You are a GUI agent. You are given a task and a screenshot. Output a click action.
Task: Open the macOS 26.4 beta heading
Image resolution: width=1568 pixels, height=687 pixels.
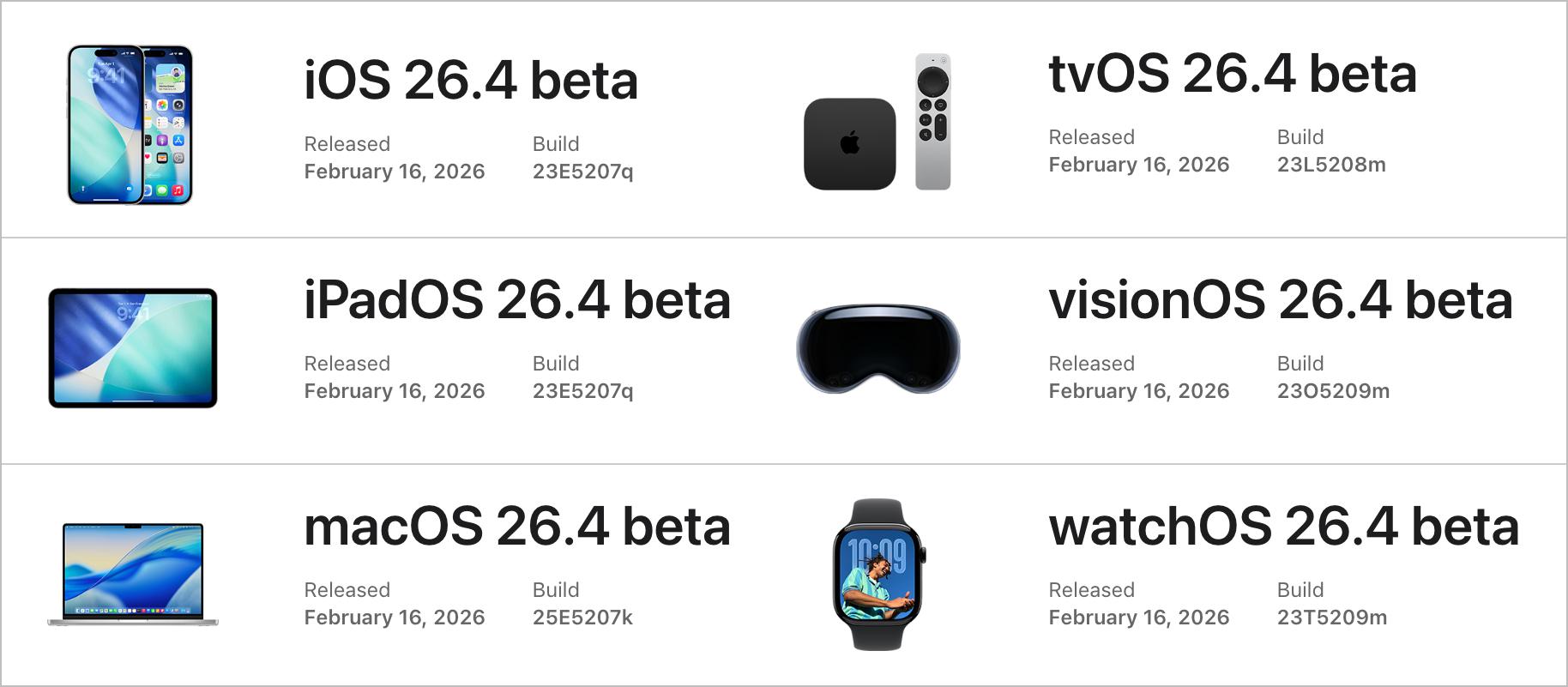[517, 527]
